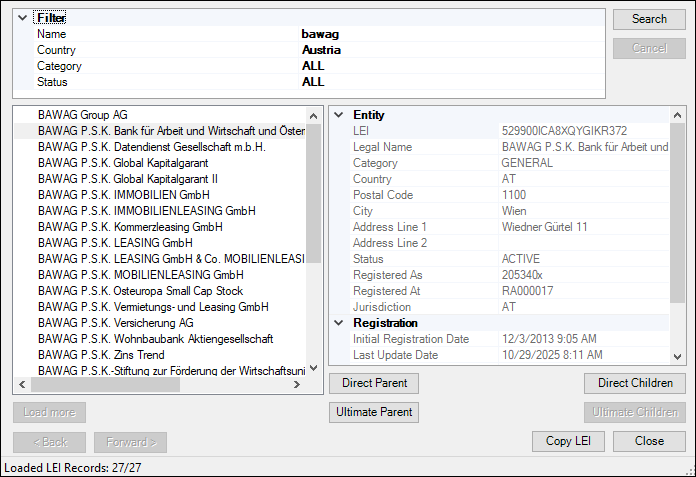Image resolution: width=696 pixels, height=477 pixels.
Task: Edit the Name filter value bawag
Action: (x=451, y=34)
